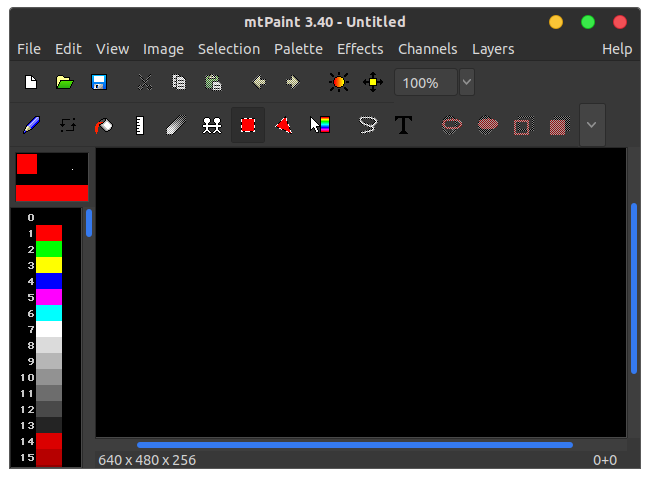650x478 pixels.
Task: Select the Lasso Selection tool
Action: [x=368, y=125]
